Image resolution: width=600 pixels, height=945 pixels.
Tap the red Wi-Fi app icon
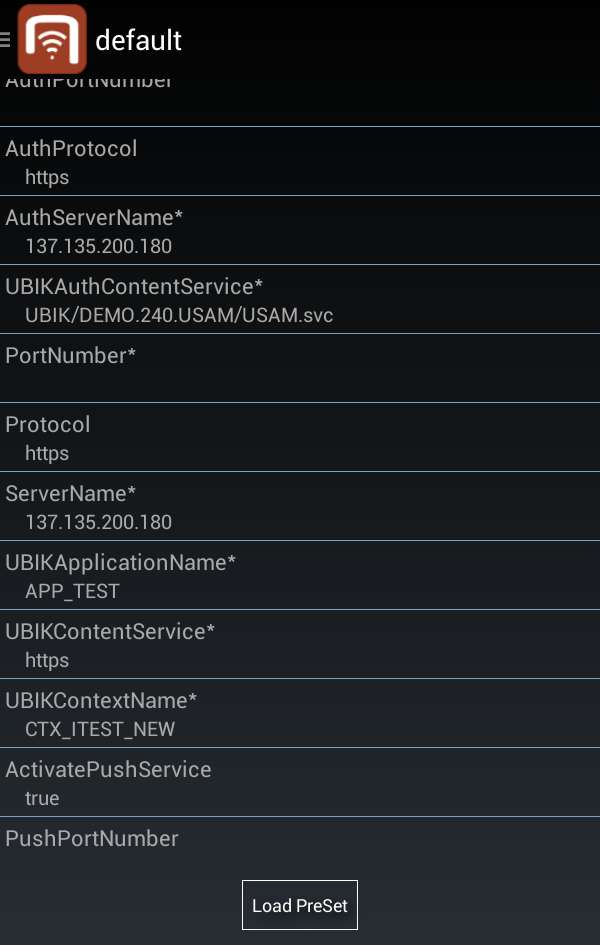tap(52, 39)
